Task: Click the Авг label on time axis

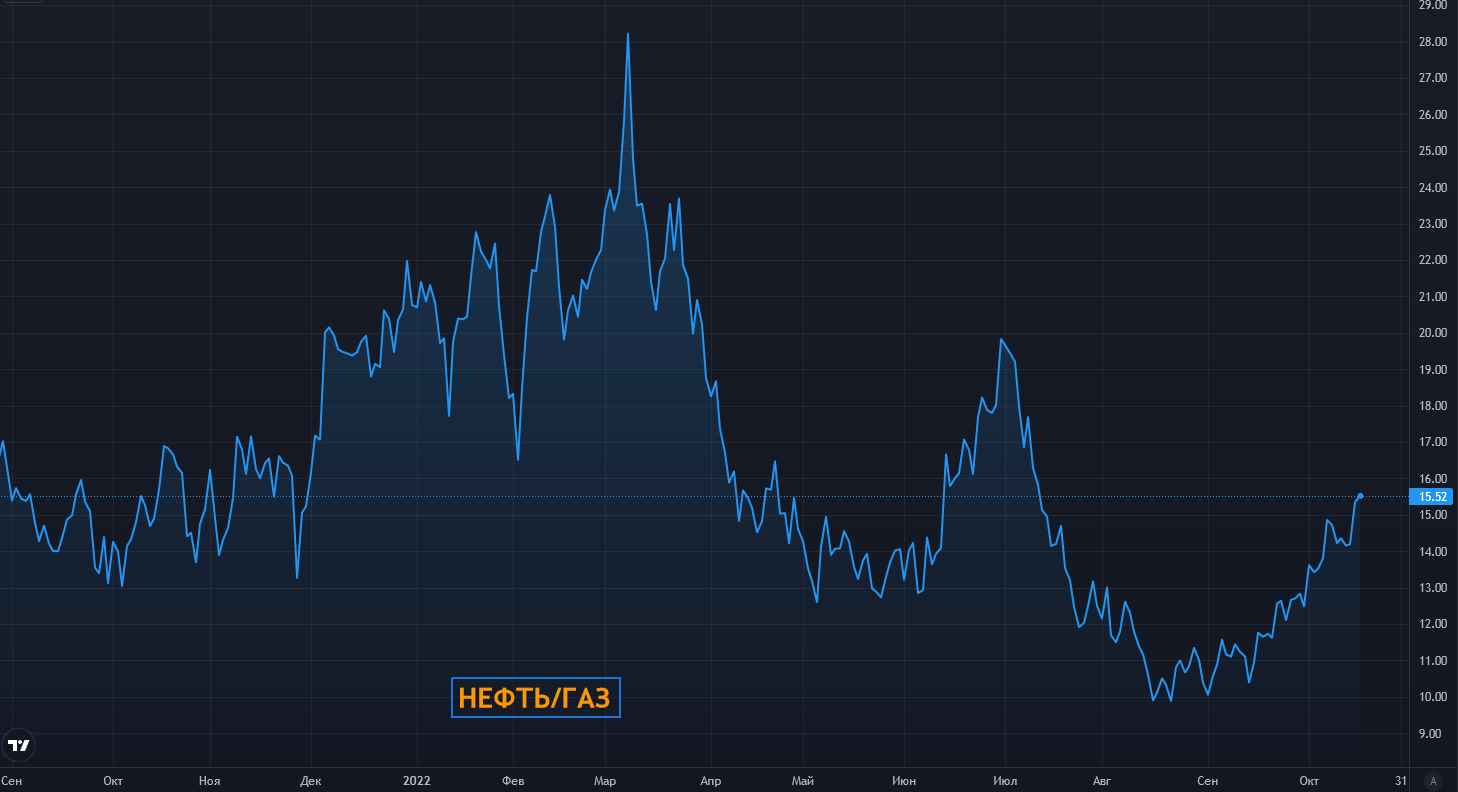Action: [1101, 780]
